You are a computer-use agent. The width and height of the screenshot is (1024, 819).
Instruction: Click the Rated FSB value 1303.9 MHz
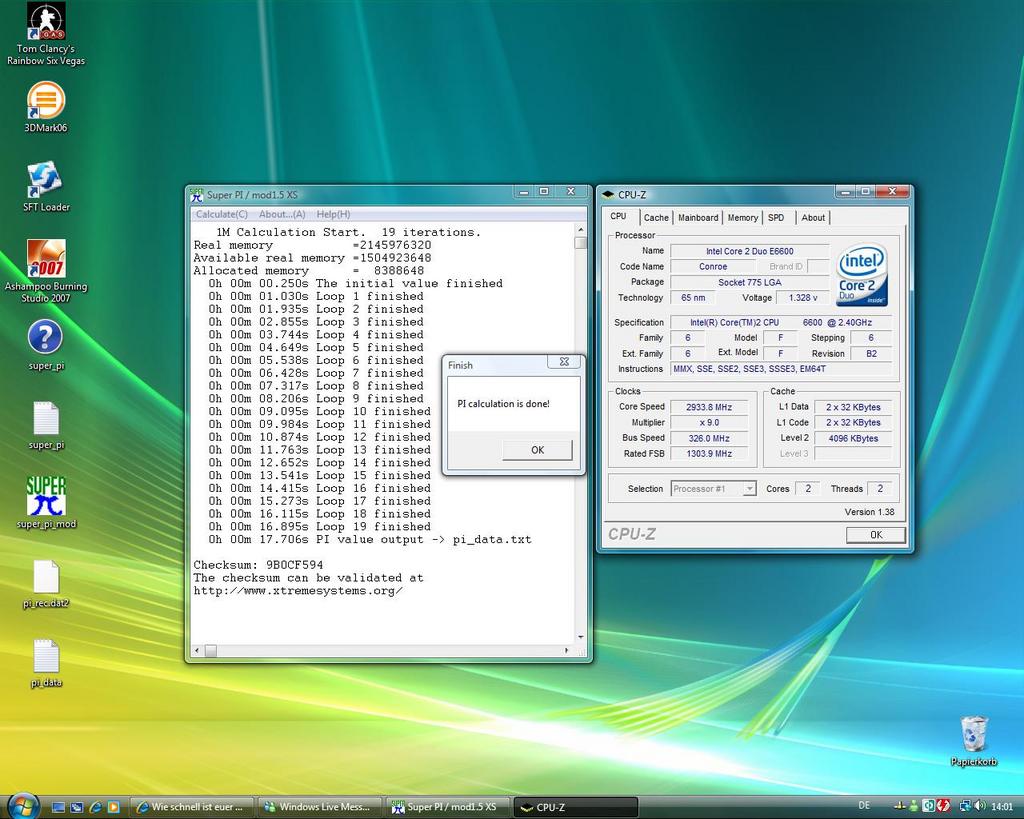pyautogui.click(x=709, y=453)
